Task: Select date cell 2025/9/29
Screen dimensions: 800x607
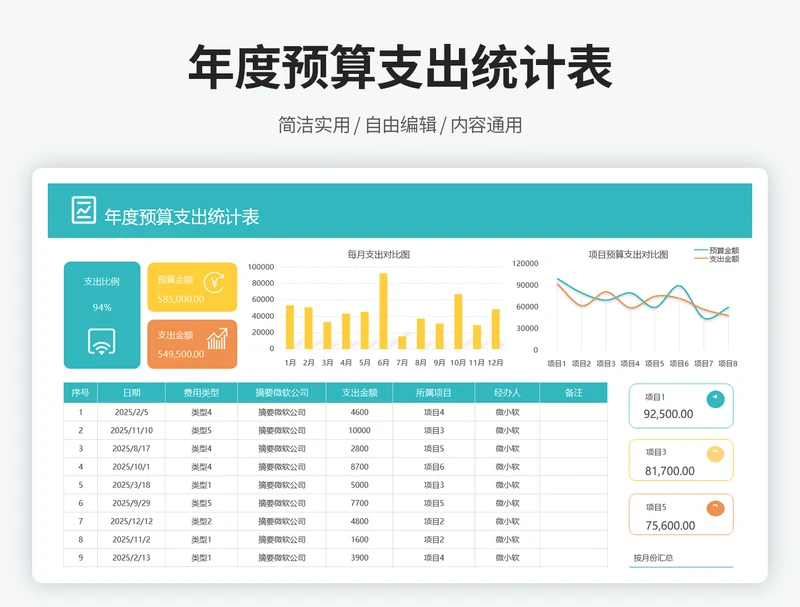Action: (x=132, y=503)
